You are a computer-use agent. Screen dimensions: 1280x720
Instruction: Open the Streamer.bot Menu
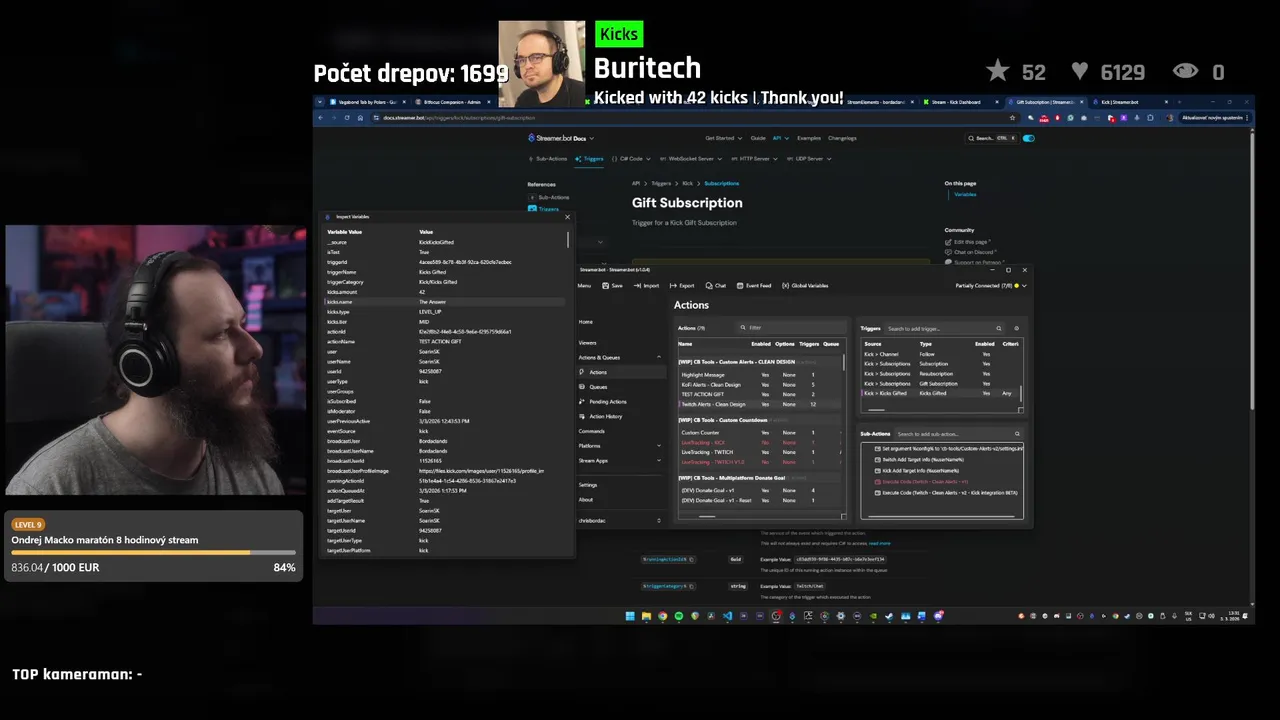point(584,286)
